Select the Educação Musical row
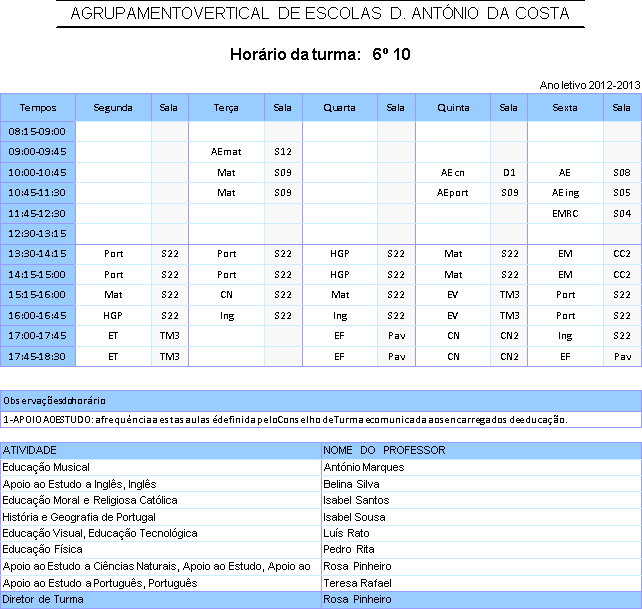The width and height of the screenshot is (642, 609). (x=321, y=467)
